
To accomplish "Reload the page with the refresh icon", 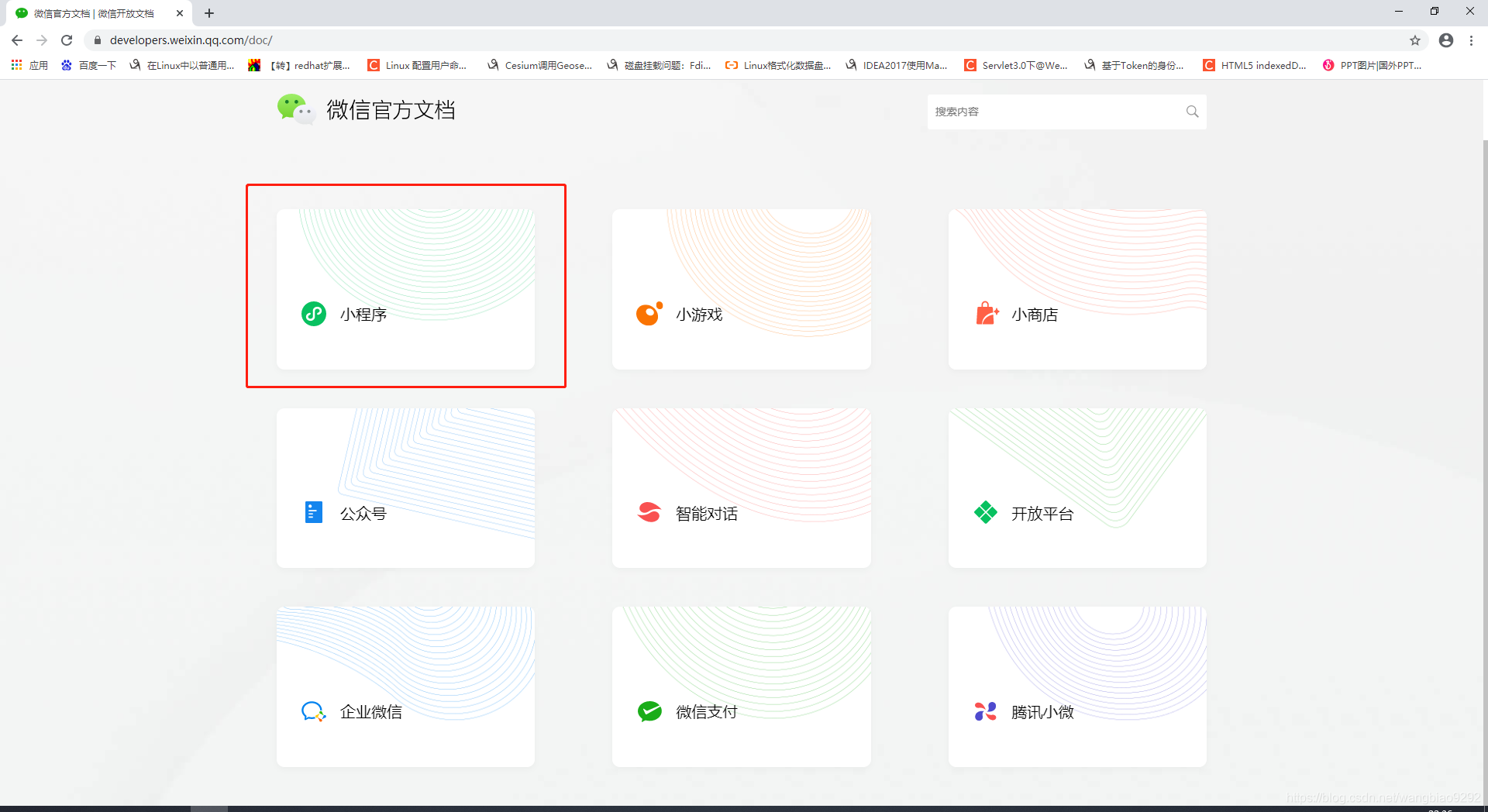I will [x=67, y=40].
